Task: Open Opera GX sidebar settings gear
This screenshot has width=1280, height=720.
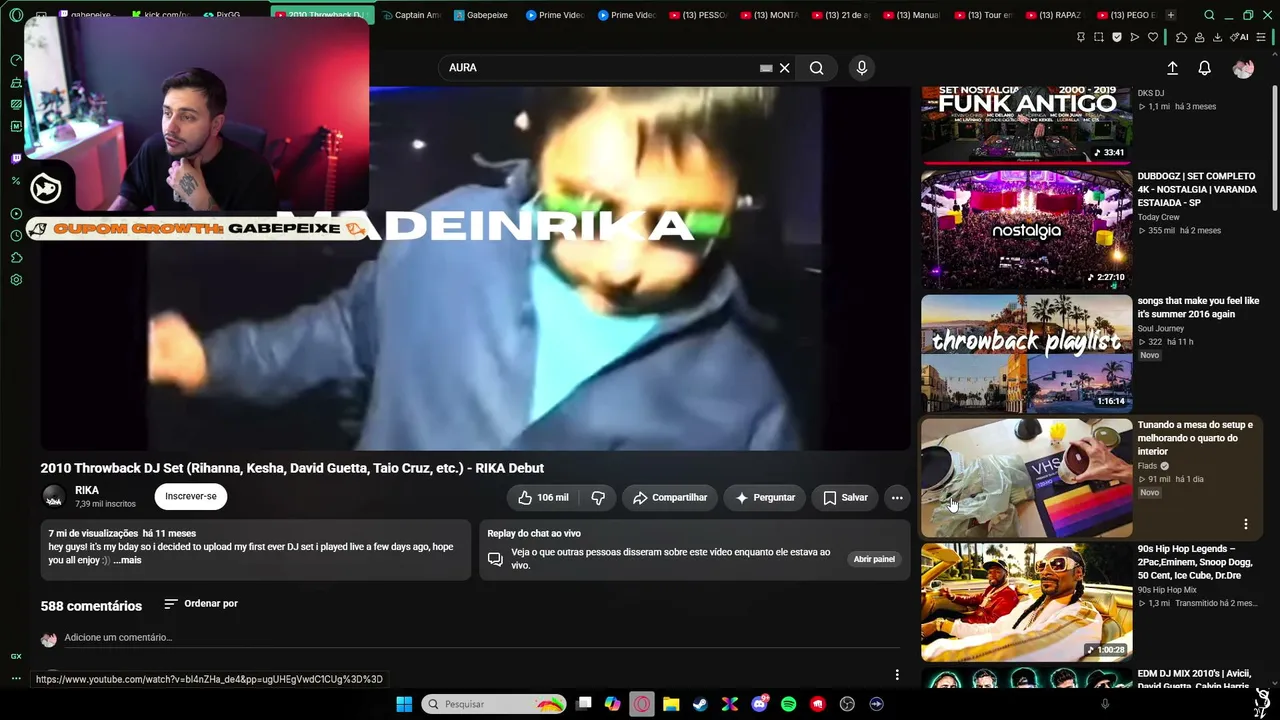Action: (16, 280)
